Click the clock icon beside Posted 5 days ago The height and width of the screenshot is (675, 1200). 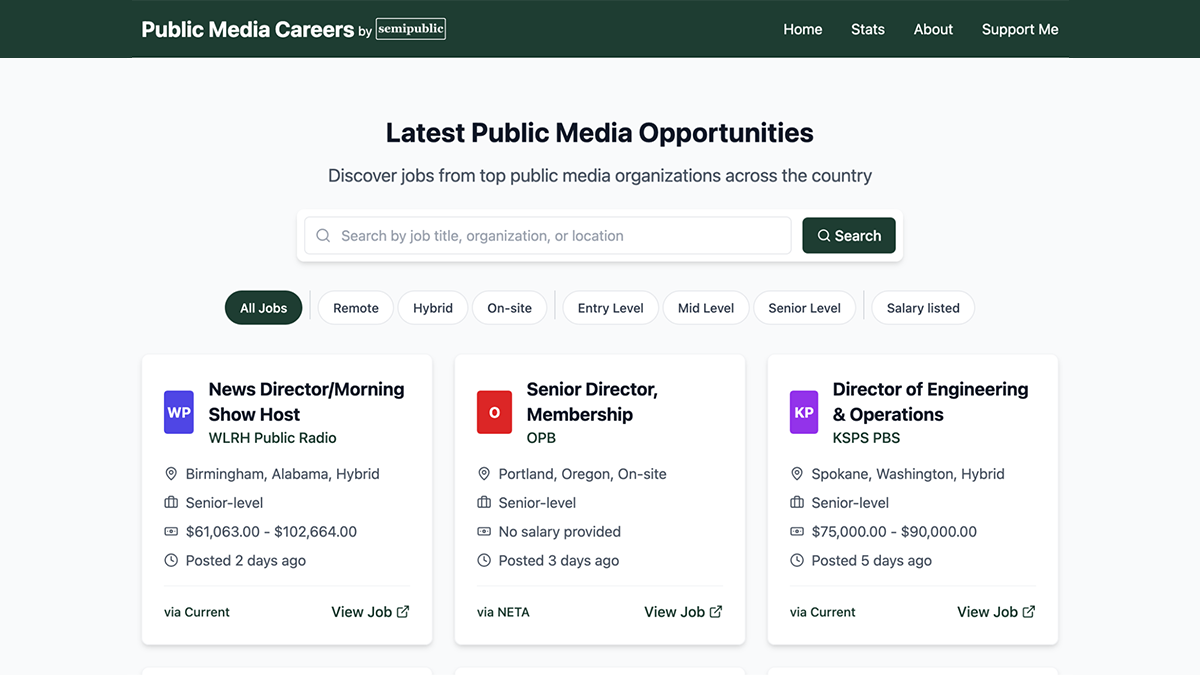[797, 560]
